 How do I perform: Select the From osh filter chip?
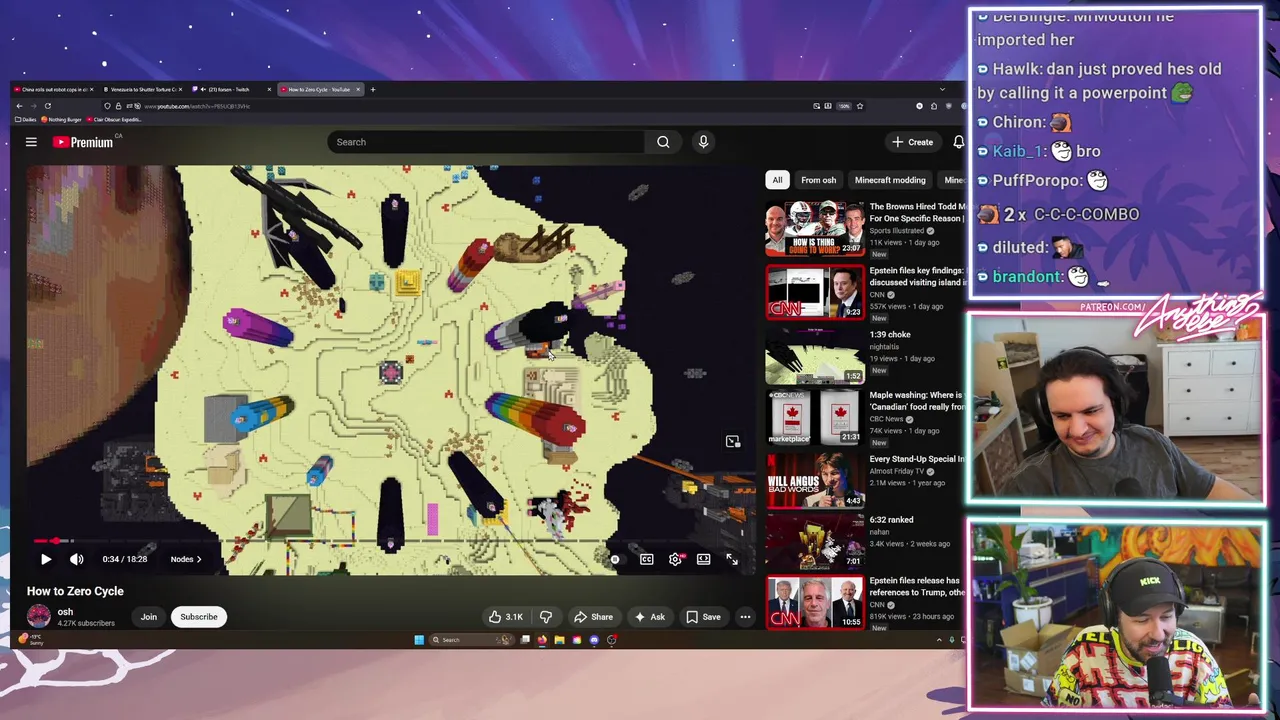818,180
